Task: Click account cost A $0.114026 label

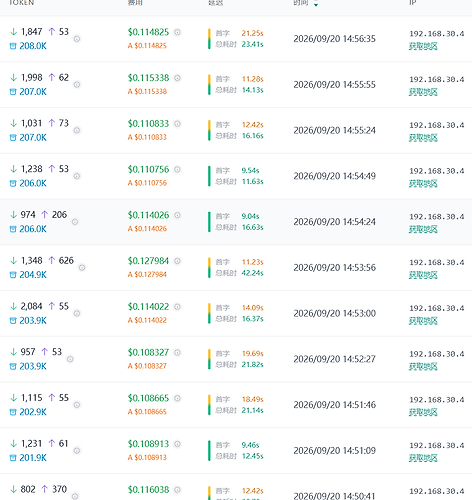Action: tap(147, 229)
